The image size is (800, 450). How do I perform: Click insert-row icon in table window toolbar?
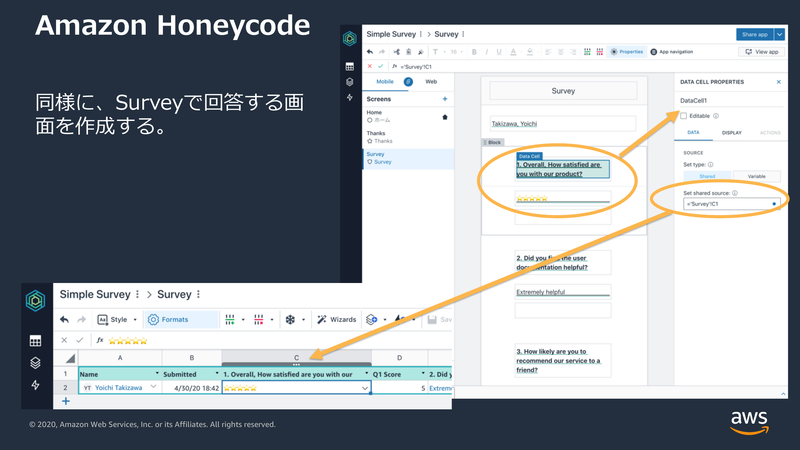point(230,319)
